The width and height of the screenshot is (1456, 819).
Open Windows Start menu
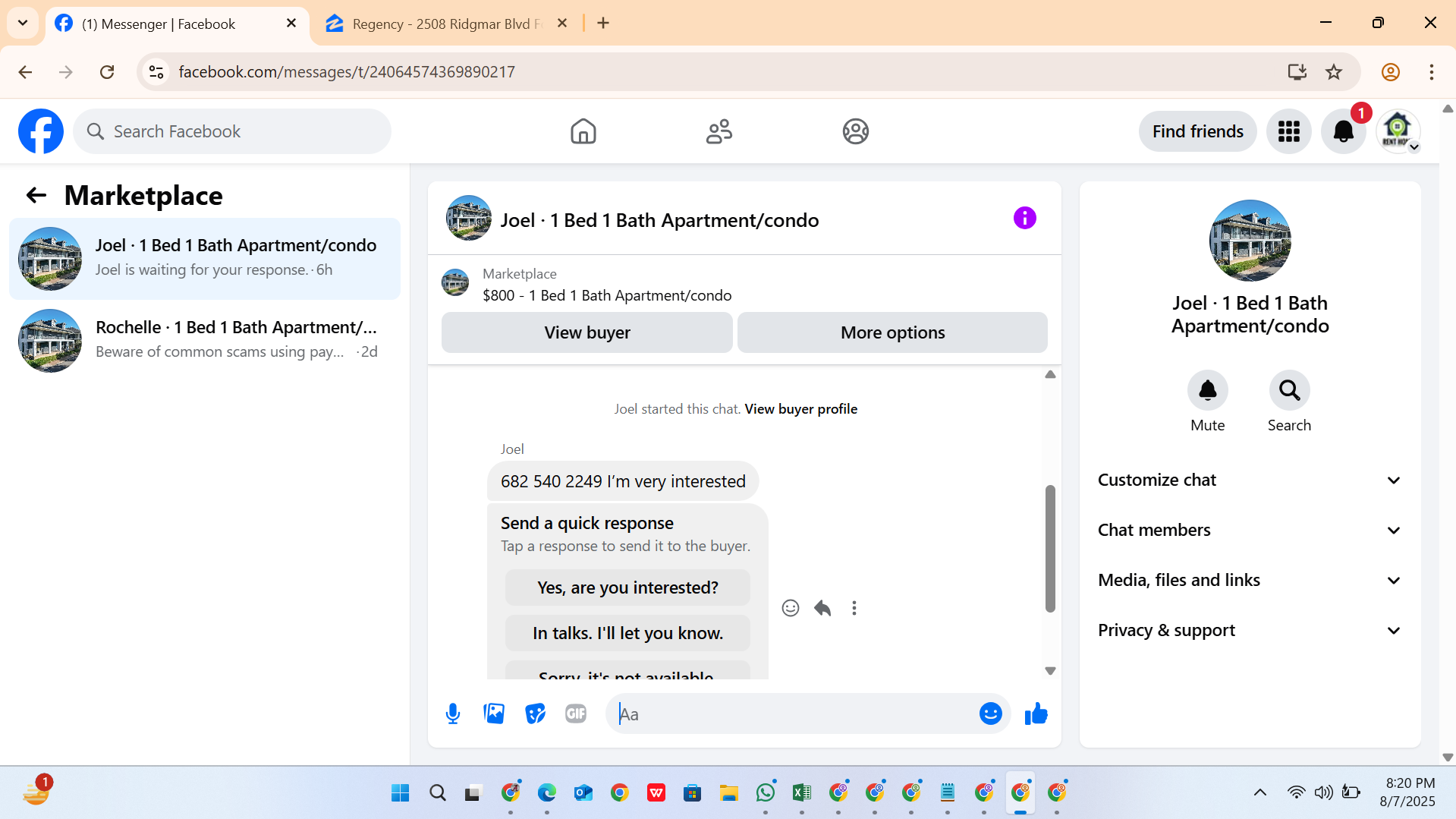click(400, 792)
